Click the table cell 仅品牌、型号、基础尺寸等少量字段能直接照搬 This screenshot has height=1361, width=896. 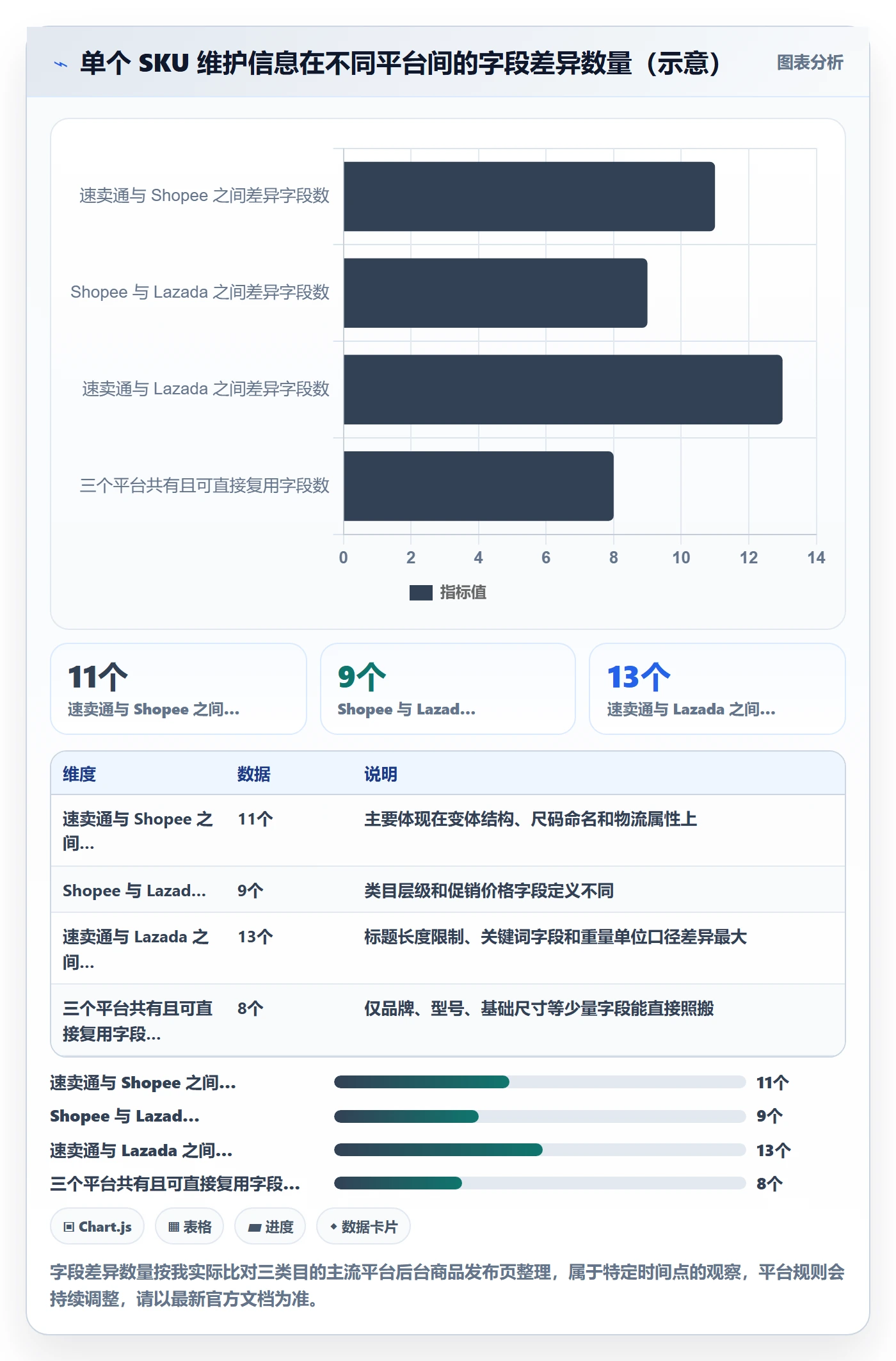click(x=539, y=1009)
